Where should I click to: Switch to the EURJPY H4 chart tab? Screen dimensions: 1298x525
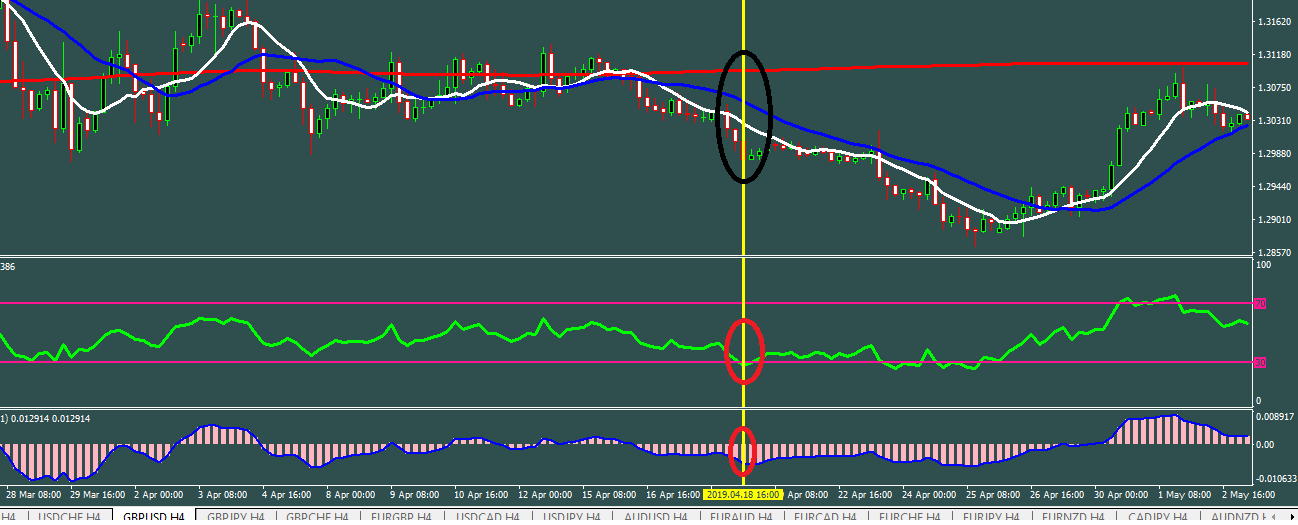[x=991, y=517]
